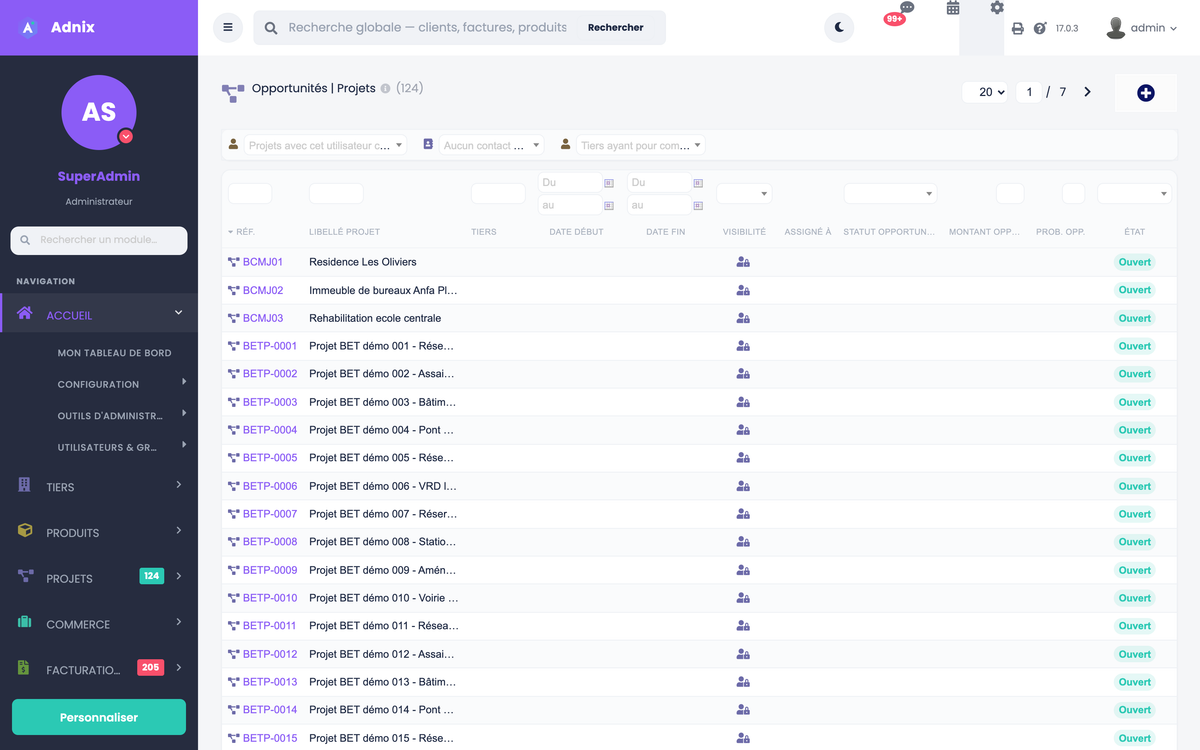Click the info icon beside Opportunités | Projets
The height and width of the screenshot is (750, 1200).
point(386,89)
